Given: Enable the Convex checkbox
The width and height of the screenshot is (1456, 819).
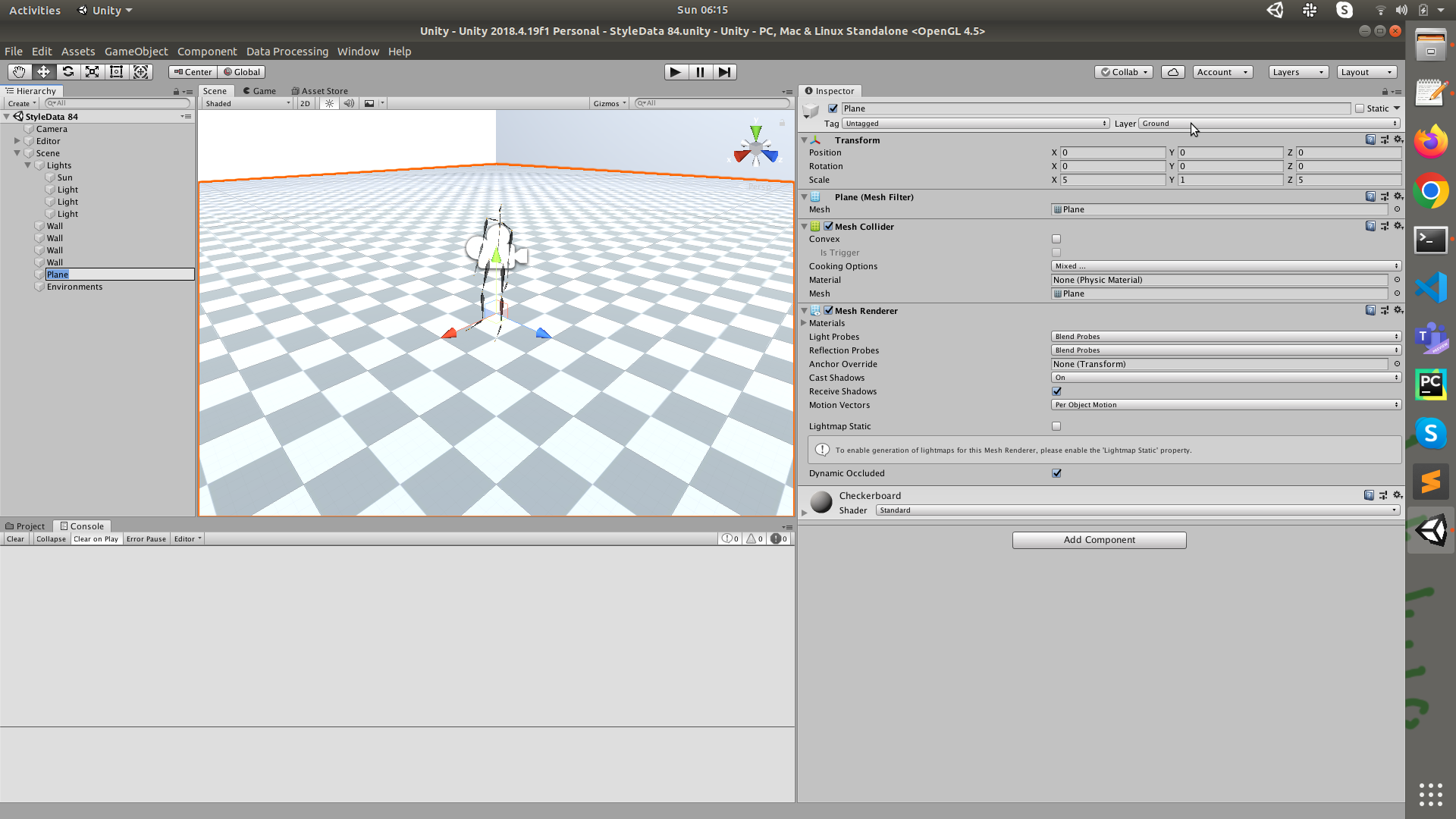Looking at the screenshot, I should coord(1056,239).
